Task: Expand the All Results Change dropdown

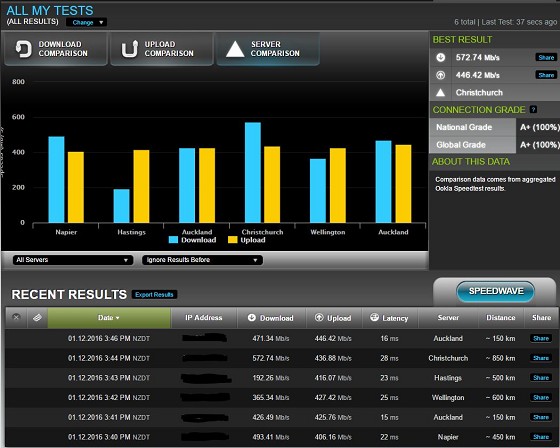Action: tap(87, 22)
